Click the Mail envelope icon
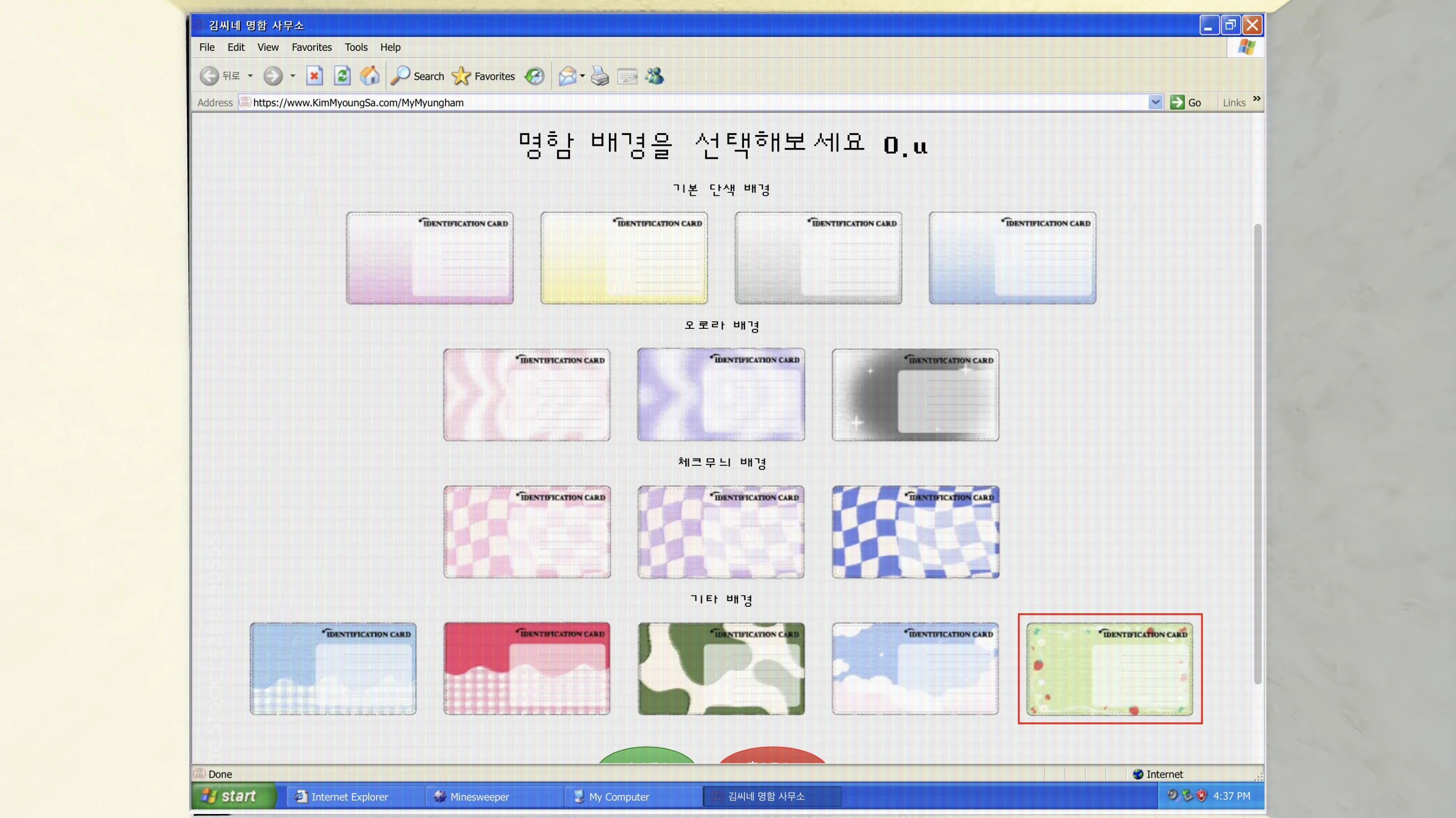This screenshot has width=1456, height=818. [567, 76]
